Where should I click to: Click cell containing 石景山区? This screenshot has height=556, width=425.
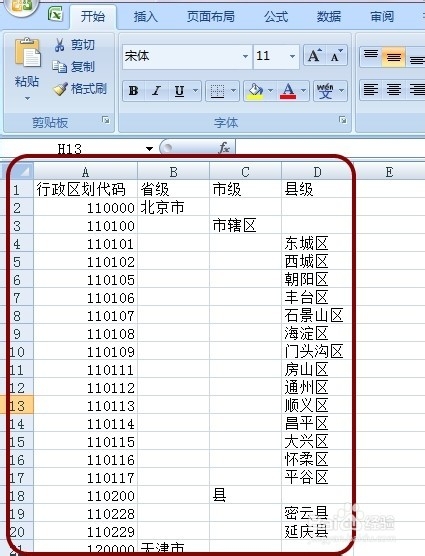tap(317, 316)
